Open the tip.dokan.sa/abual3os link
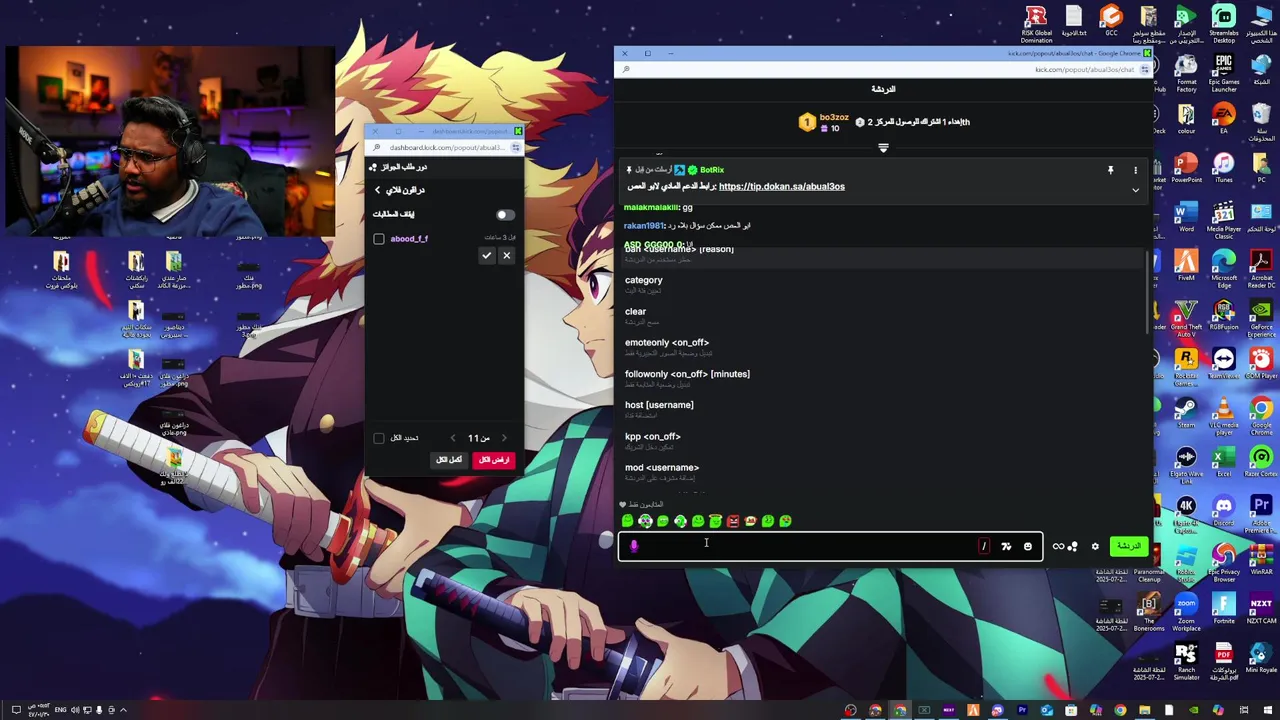 781,186
